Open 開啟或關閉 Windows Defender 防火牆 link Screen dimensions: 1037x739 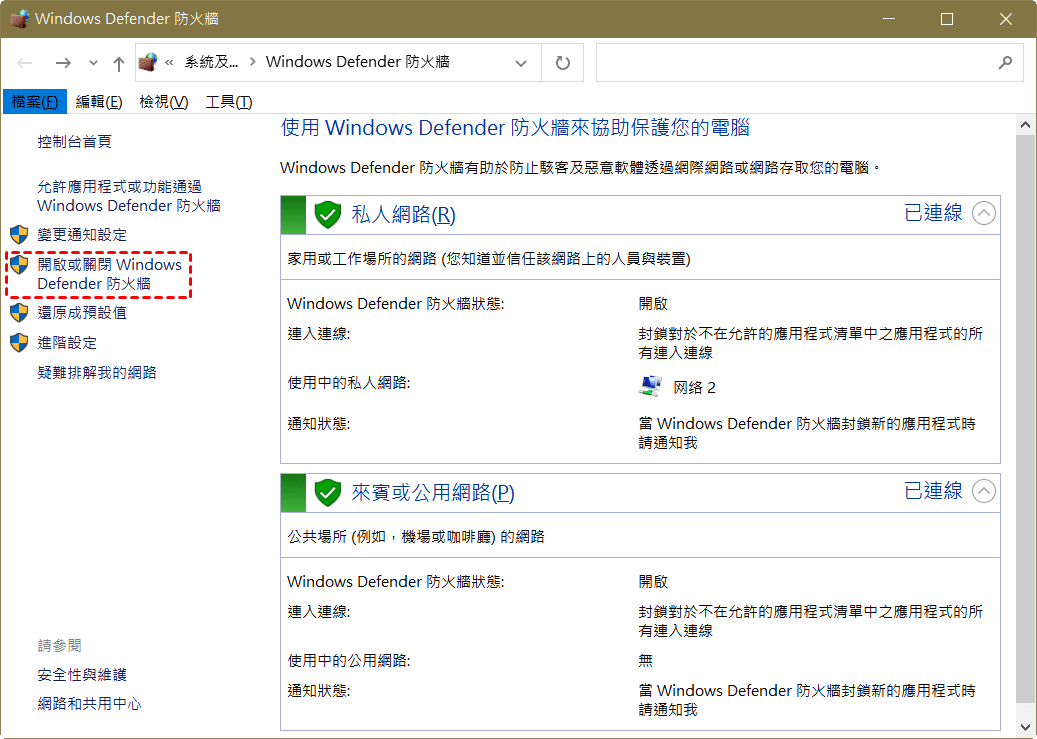click(109, 274)
